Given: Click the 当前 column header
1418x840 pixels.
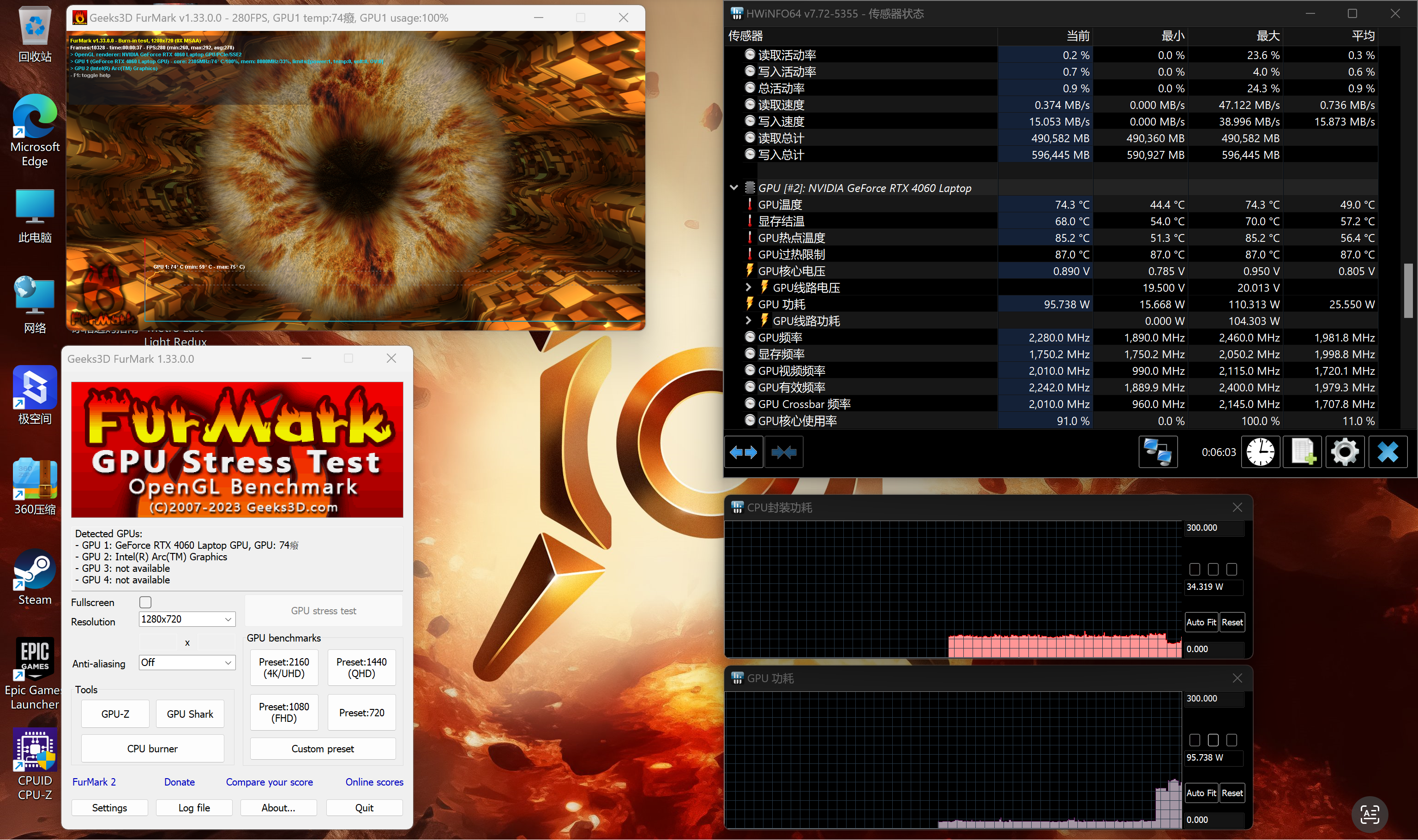Looking at the screenshot, I should click(1045, 36).
